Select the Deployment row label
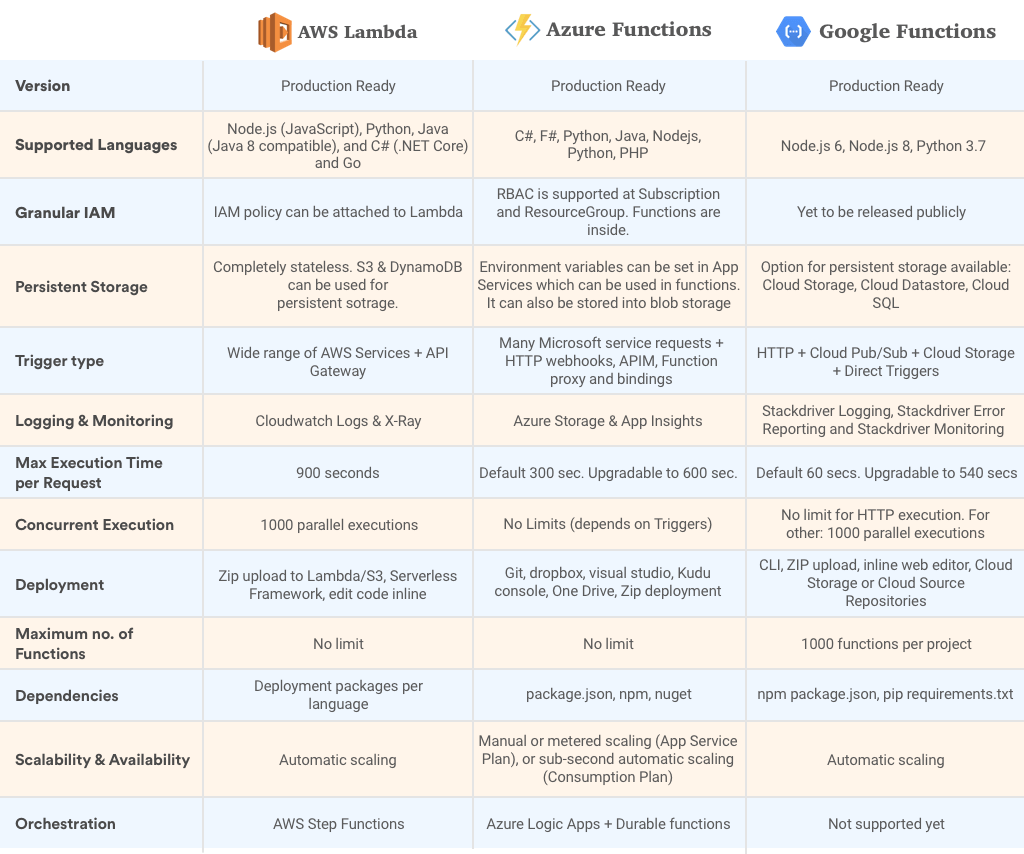The height and width of the screenshot is (854, 1024). 59,585
